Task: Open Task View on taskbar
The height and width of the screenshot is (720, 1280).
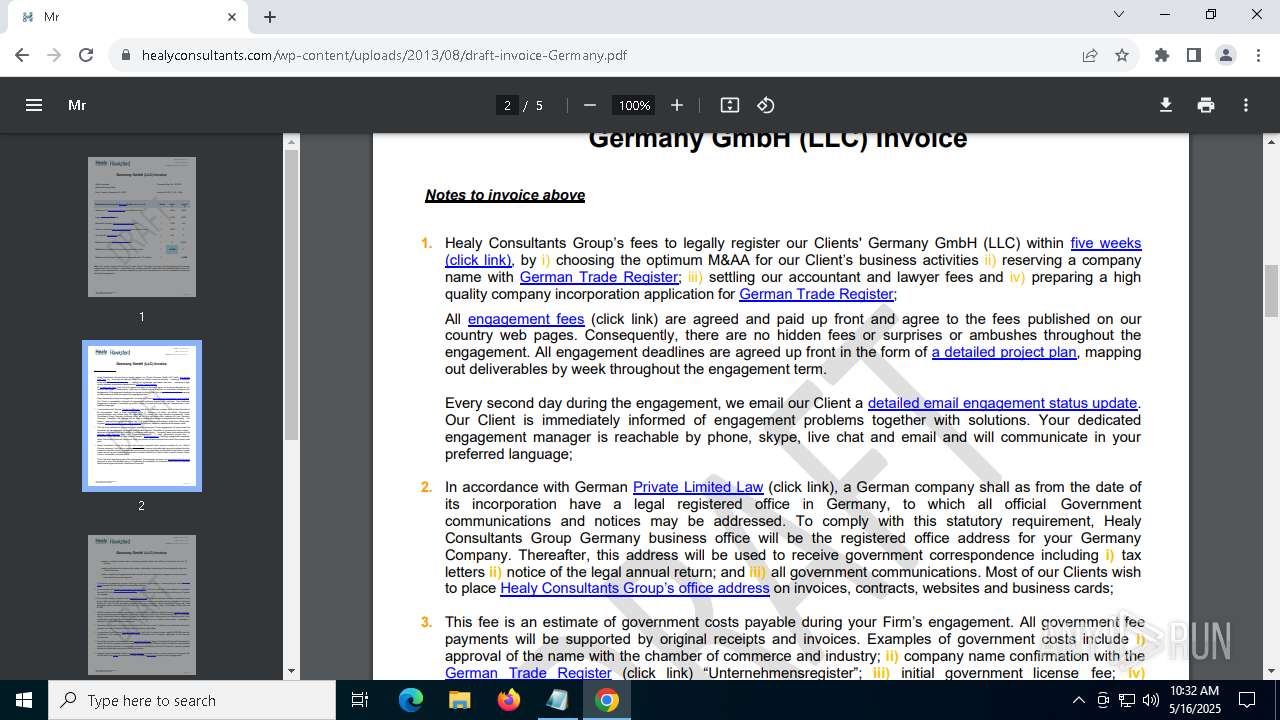Action: (360, 700)
